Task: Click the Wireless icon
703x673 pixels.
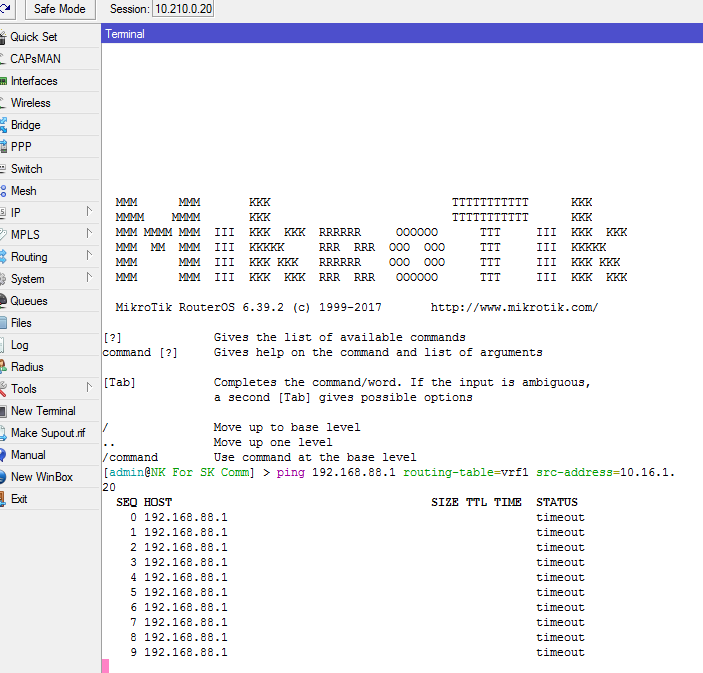Action: [3, 103]
